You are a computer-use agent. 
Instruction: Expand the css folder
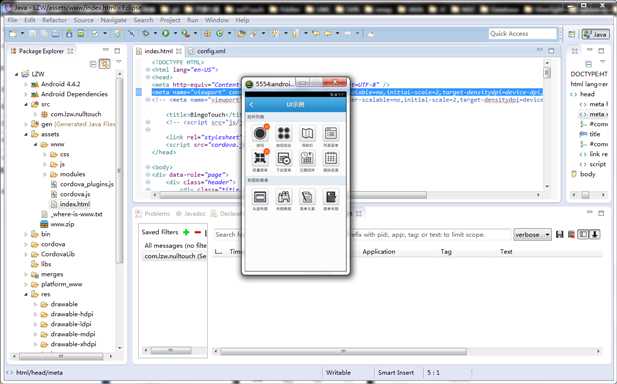(x=45, y=154)
